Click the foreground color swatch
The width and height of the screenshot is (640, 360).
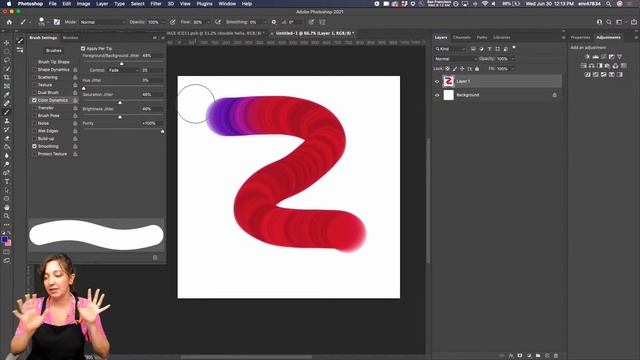click(x=4, y=240)
